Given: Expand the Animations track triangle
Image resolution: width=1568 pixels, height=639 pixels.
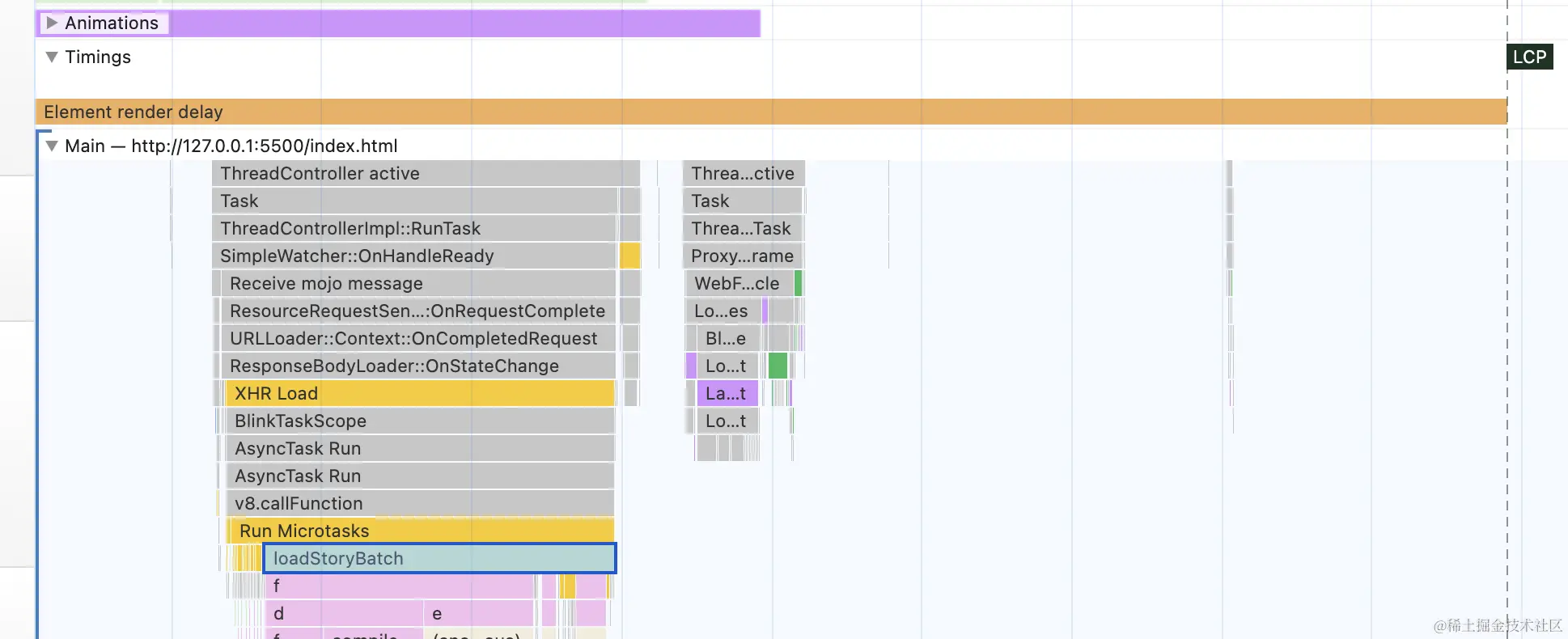Looking at the screenshot, I should click(52, 23).
